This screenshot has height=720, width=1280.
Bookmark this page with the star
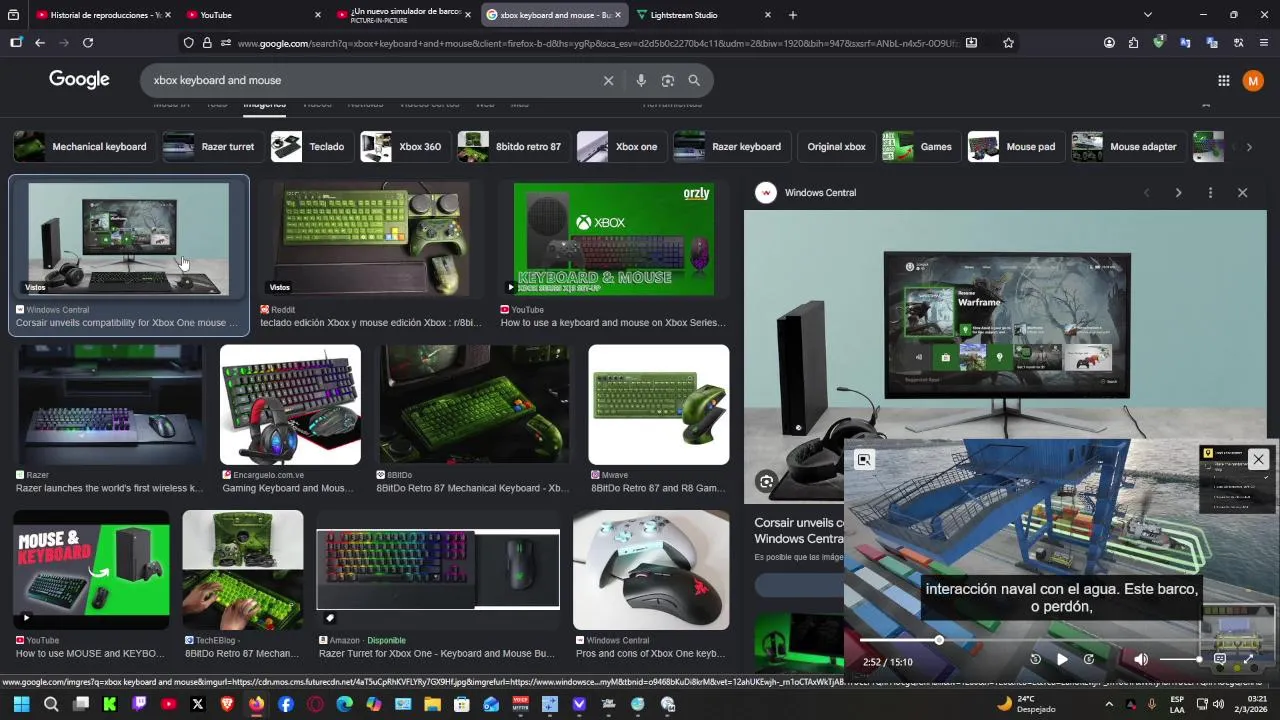[x=1008, y=43]
